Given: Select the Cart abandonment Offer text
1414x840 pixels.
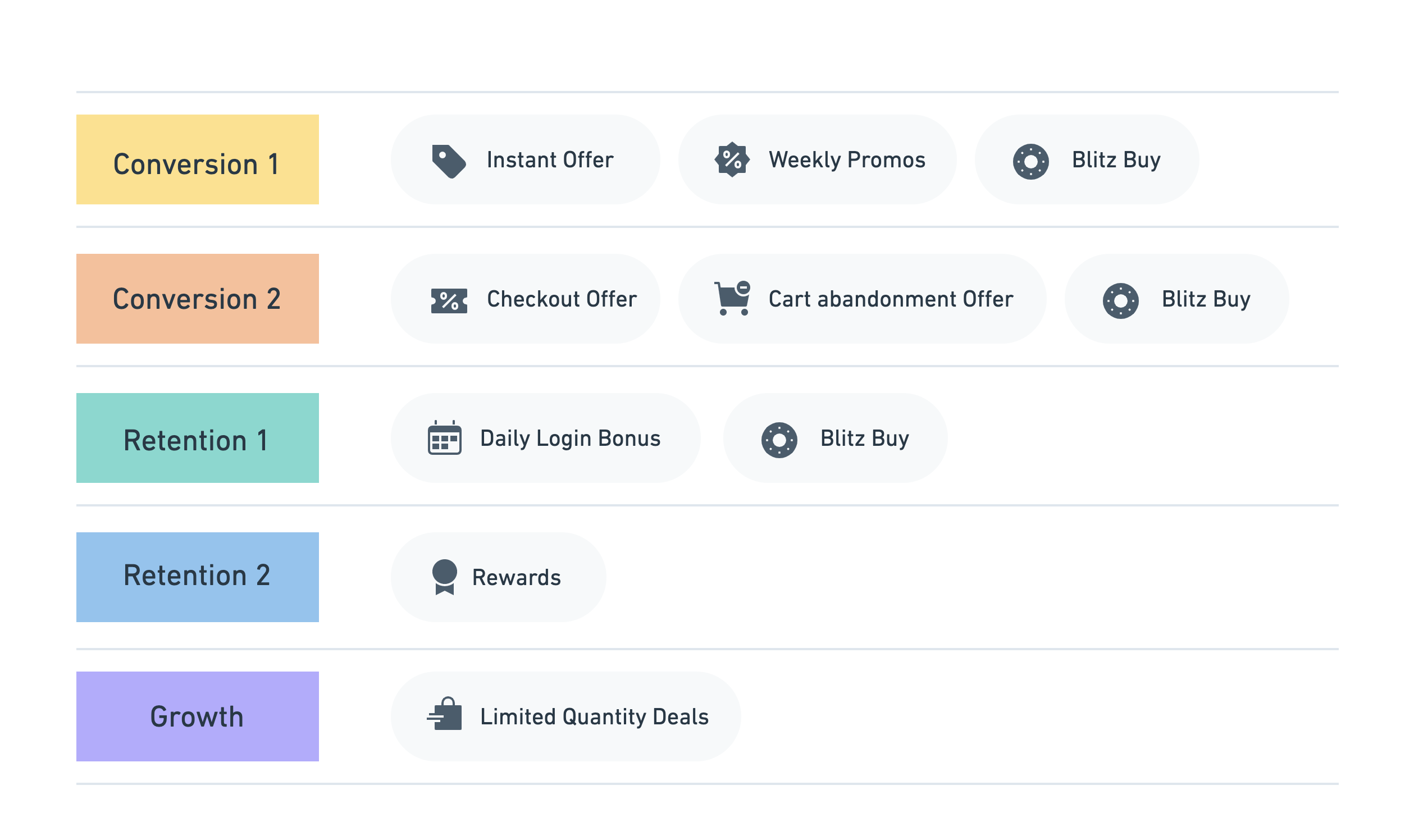Looking at the screenshot, I should [x=891, y=298].
